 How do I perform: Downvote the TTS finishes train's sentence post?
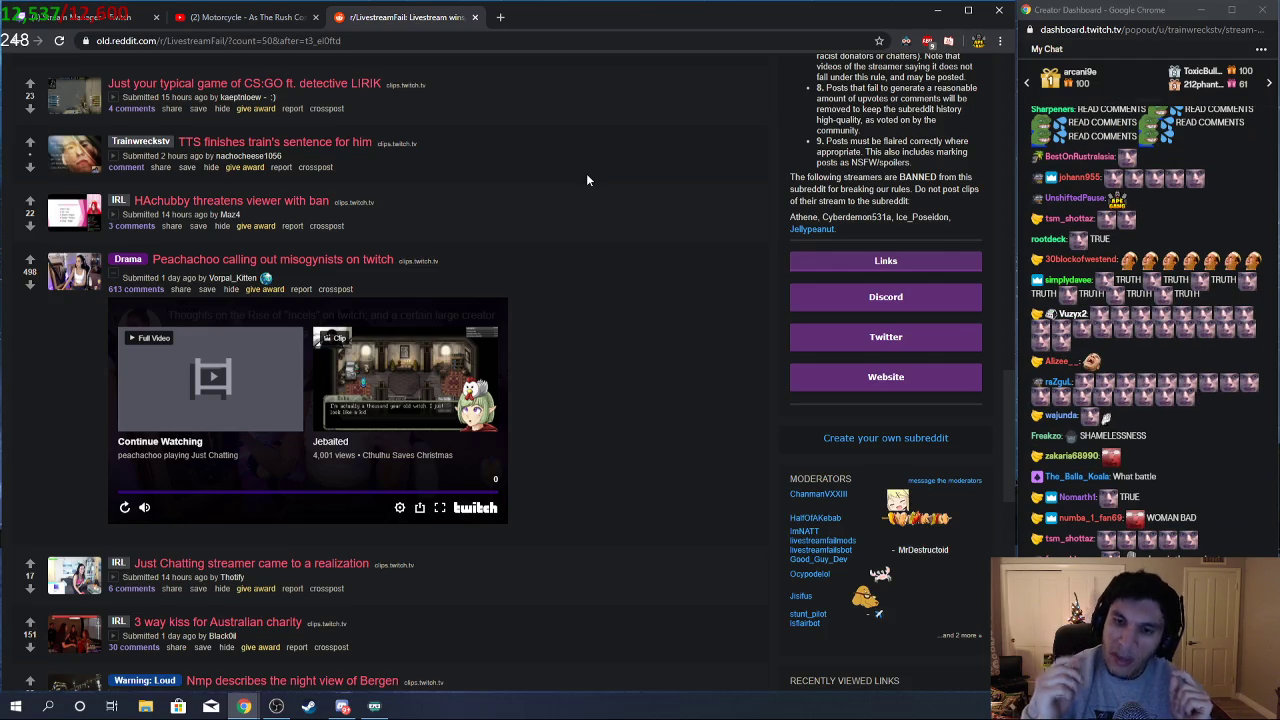[30, 167]
